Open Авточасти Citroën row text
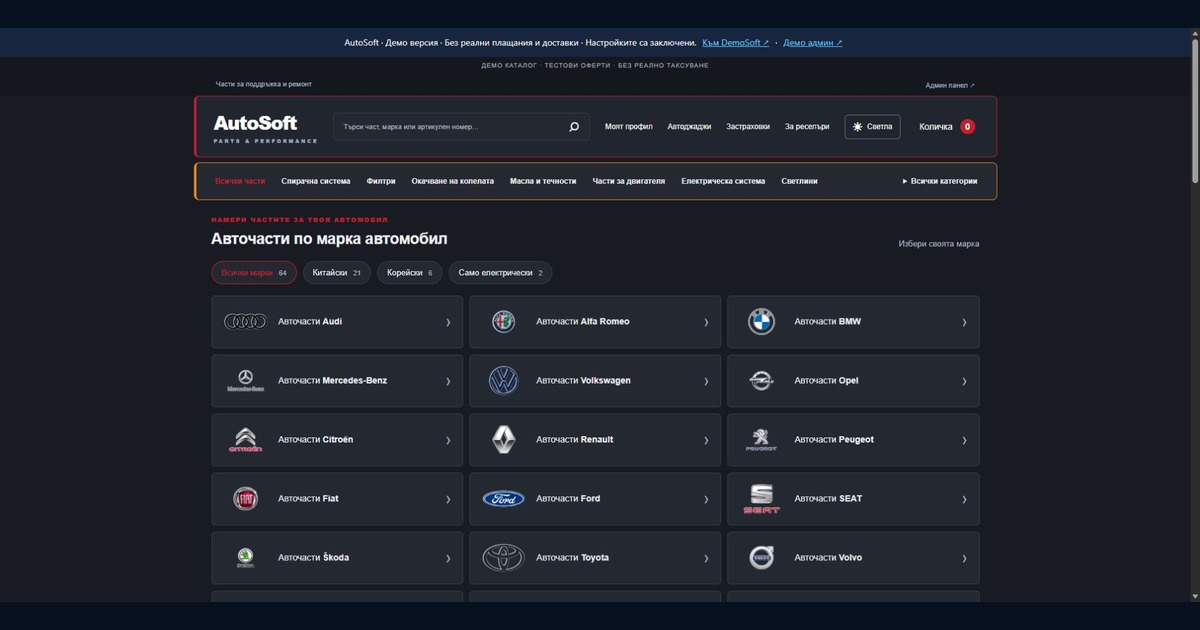Screen dimensions: 1200x630 (315, 440)
